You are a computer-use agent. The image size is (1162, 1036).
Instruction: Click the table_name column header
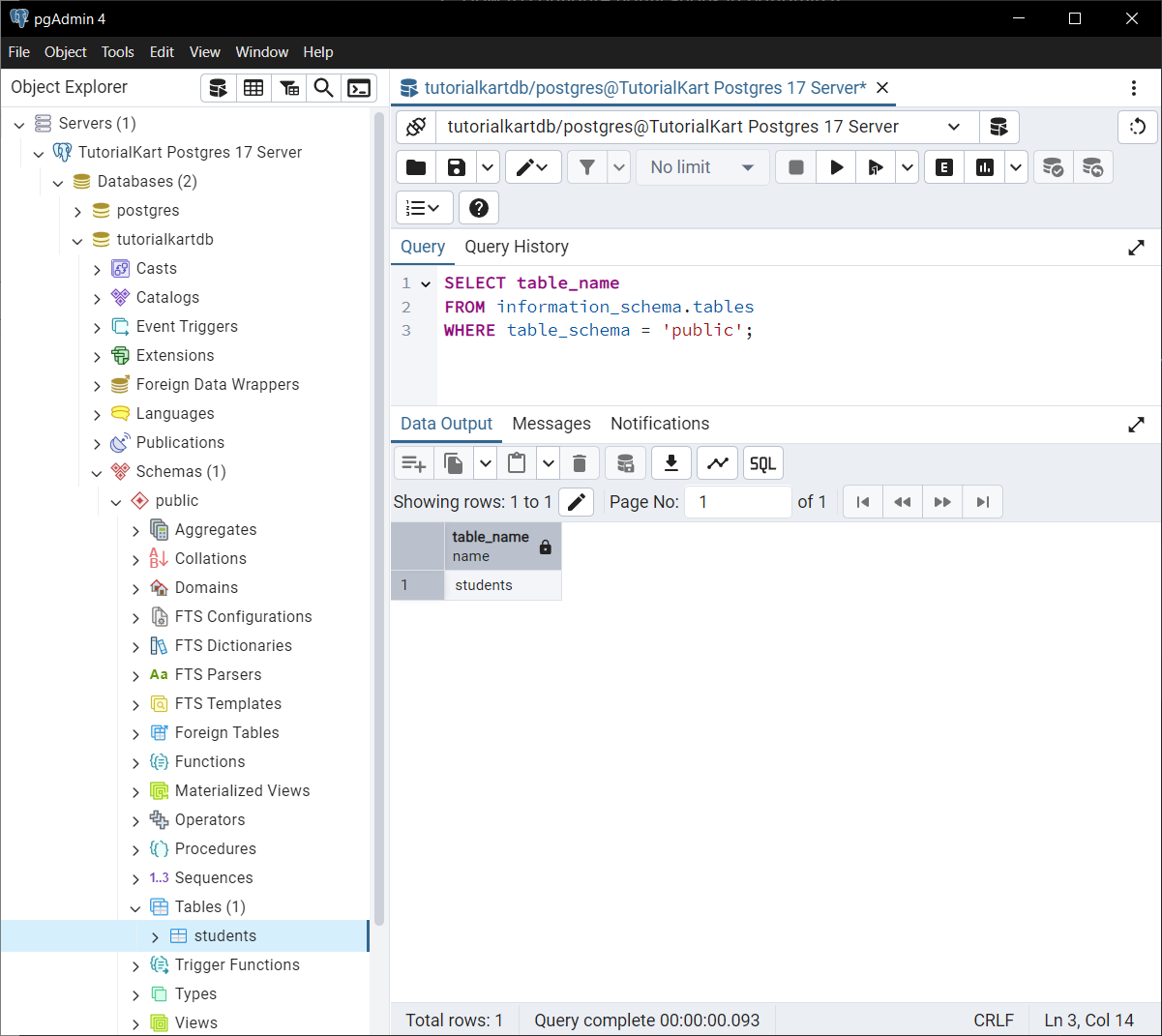click(x=503, y=547)
